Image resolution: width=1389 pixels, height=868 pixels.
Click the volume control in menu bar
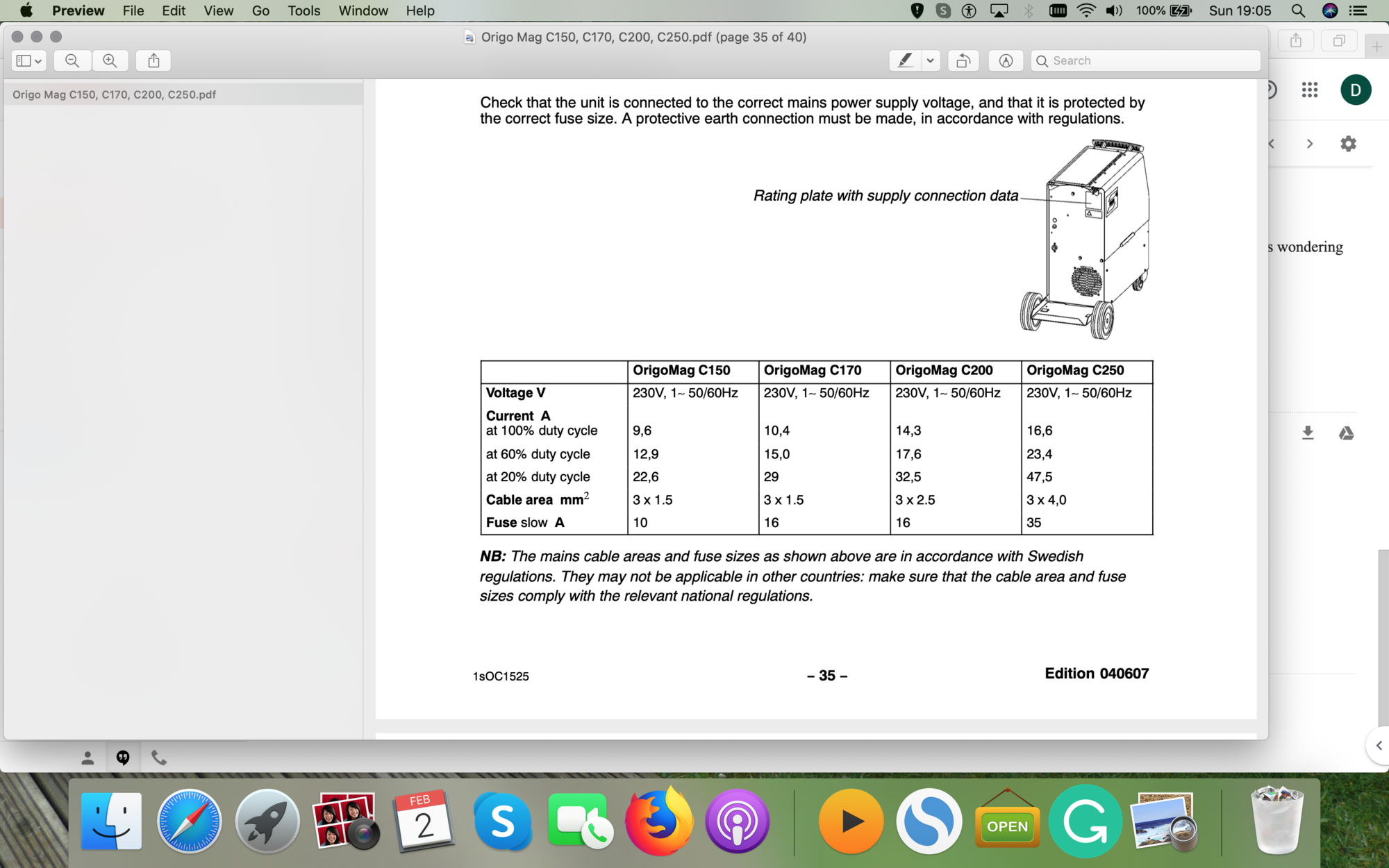pos(1114,10)
